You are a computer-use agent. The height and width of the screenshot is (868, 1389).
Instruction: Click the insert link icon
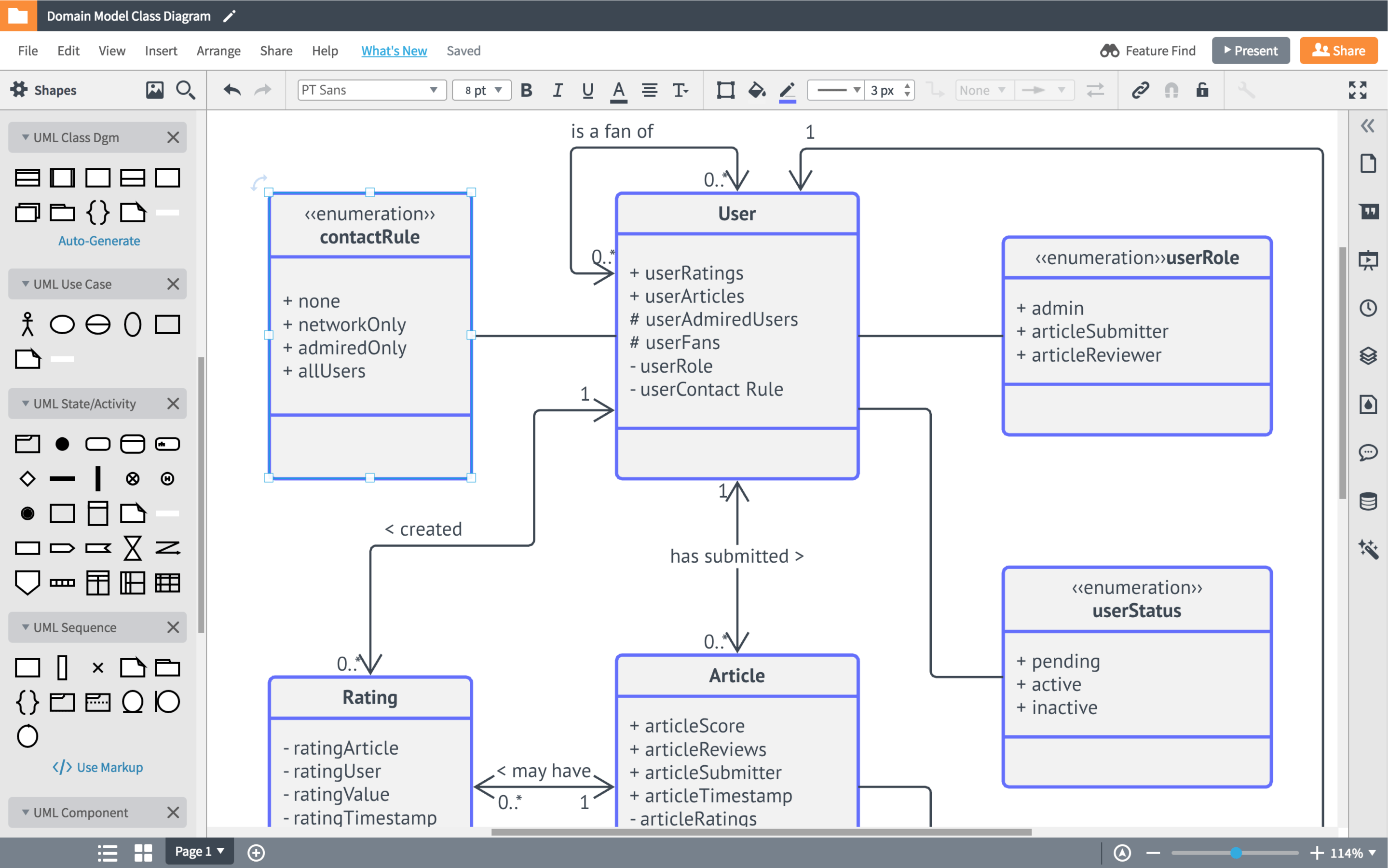[x=1140, y=90]
